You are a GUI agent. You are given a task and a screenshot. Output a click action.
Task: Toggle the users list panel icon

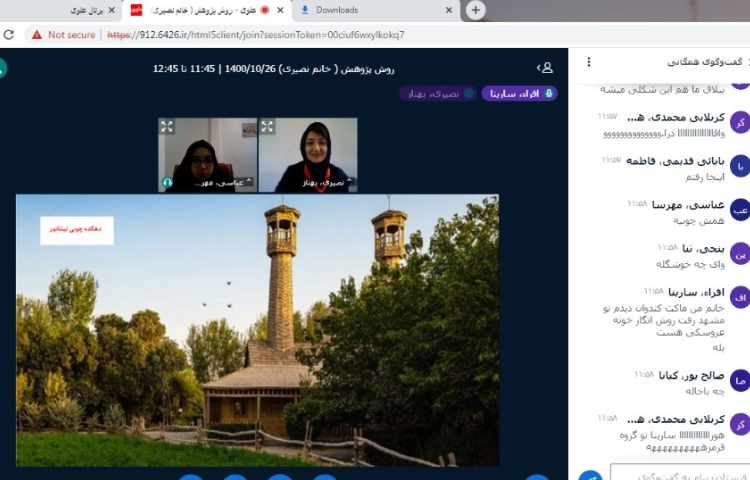[x=545, y=68]
